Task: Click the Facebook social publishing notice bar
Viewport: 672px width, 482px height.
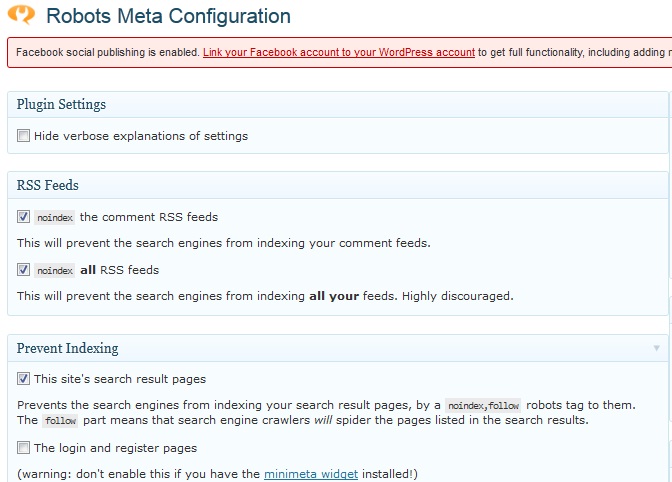Action: [100, 52]
